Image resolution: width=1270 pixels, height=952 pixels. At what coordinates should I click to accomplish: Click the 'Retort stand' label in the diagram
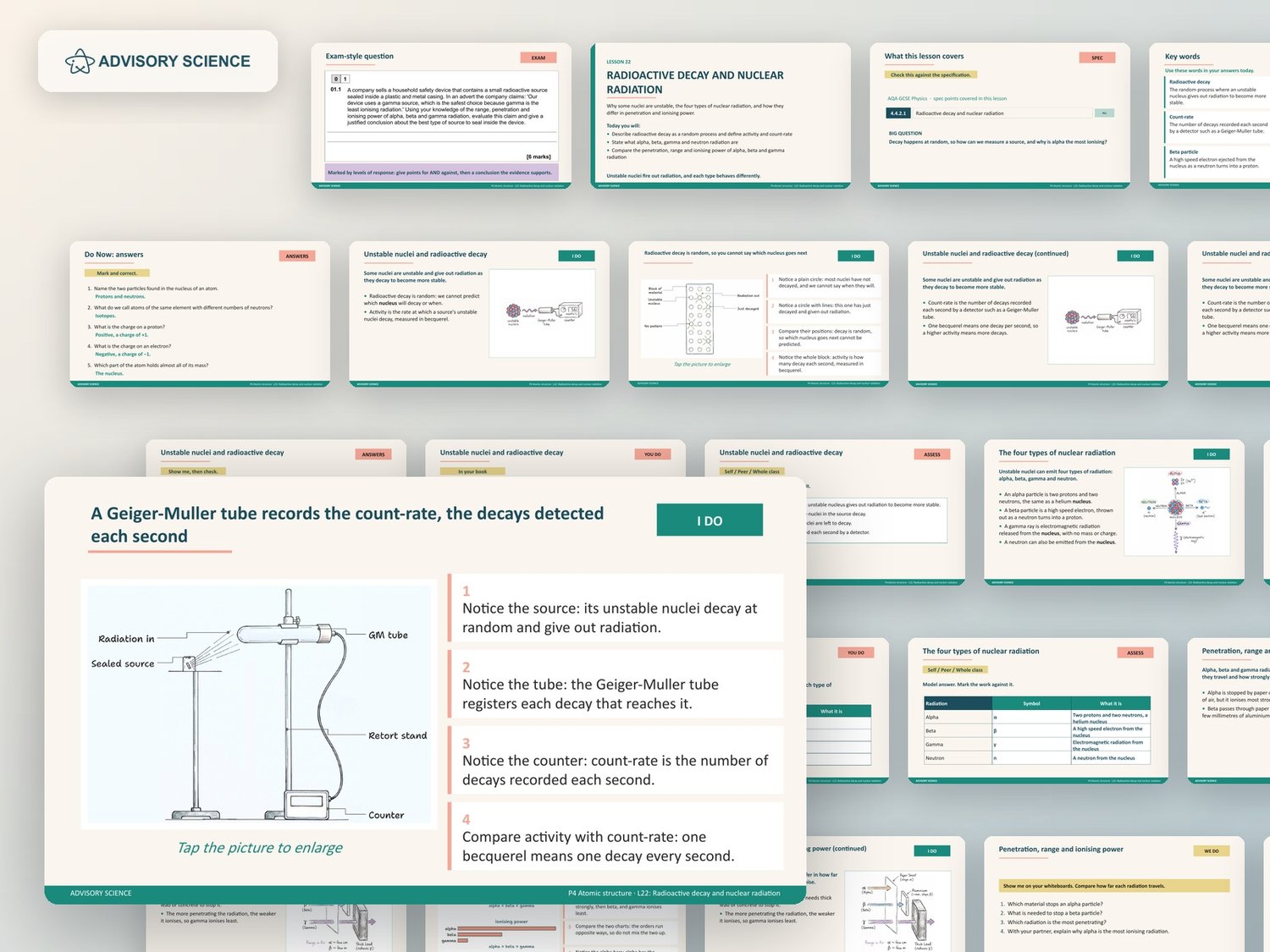[398, 735]
